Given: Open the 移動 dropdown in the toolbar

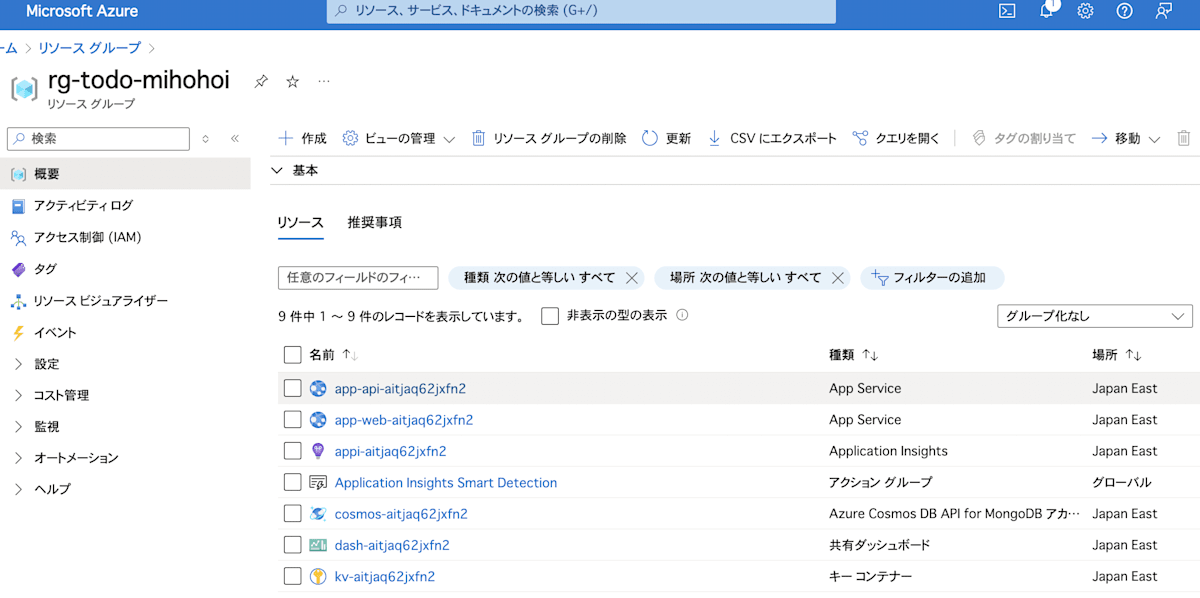Looking at the screenshot, I should pos(1125,138).
